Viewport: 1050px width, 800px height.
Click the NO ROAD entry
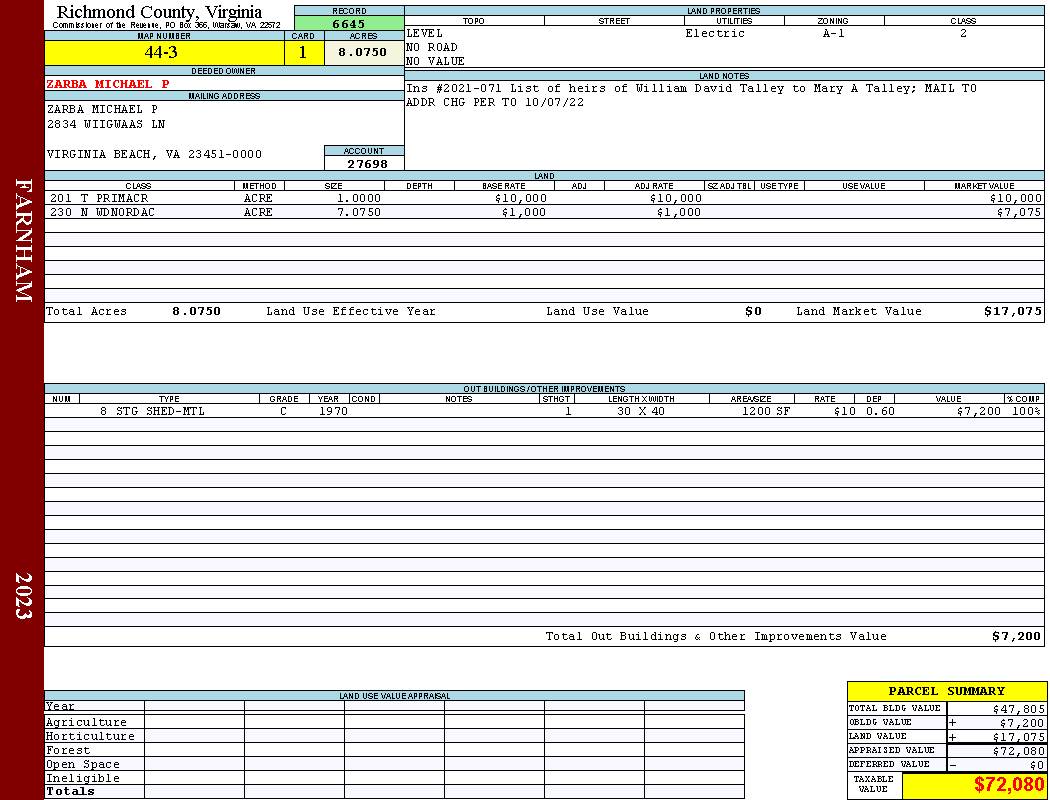pyautogui.click(x=432, y=48)
